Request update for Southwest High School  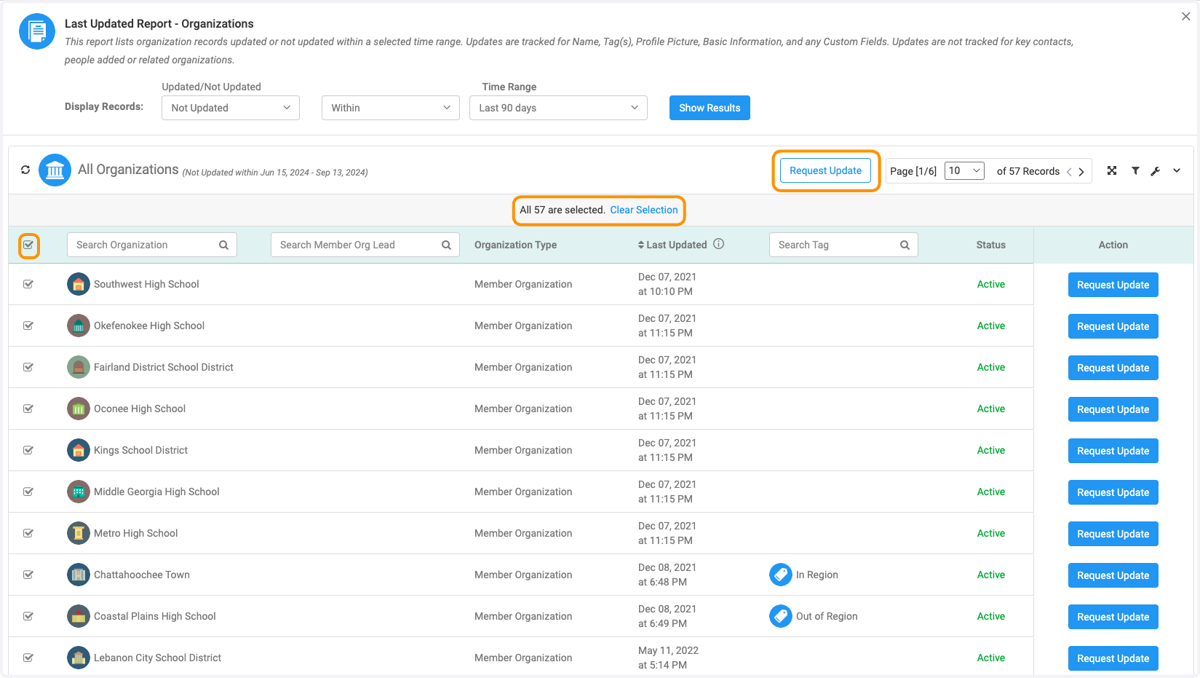(1113, 285)
